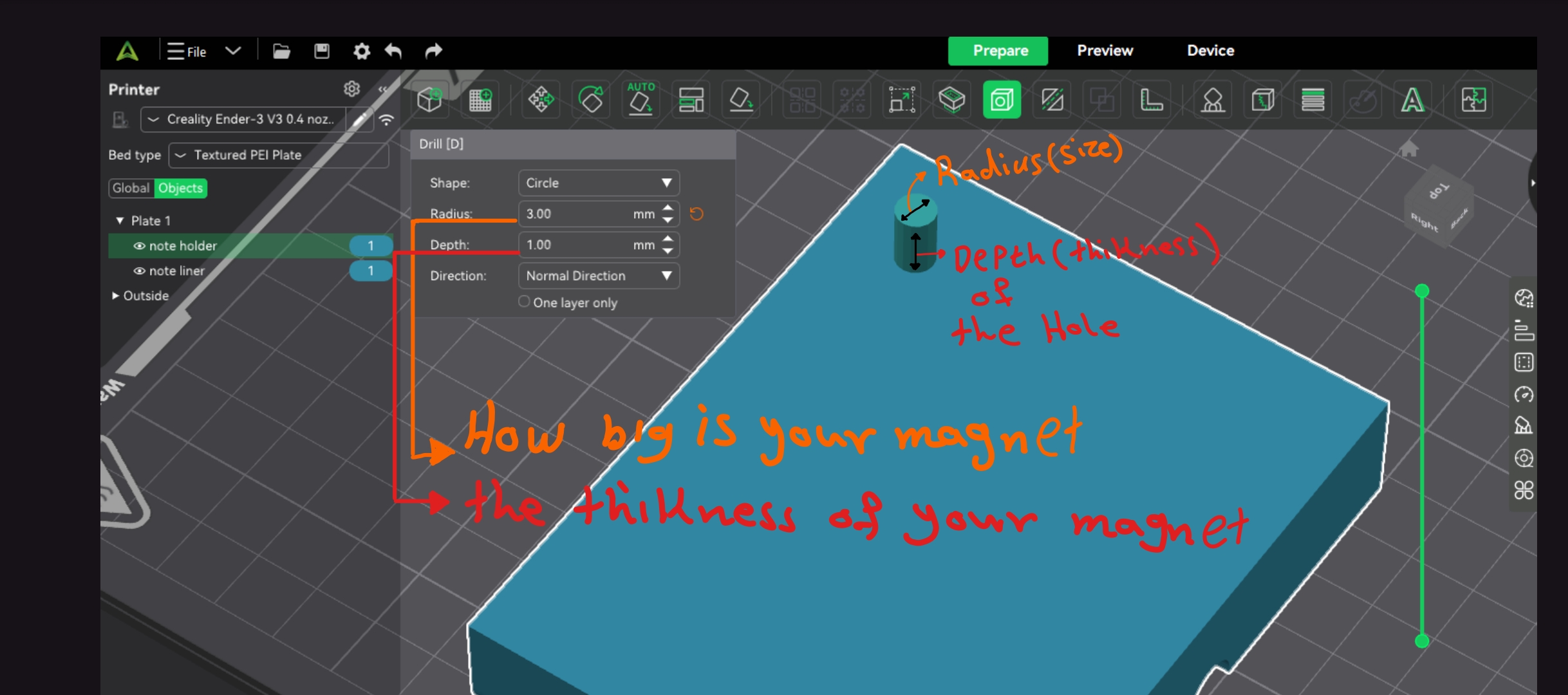Toggle visibility of note liner

[x=139, y=271]
